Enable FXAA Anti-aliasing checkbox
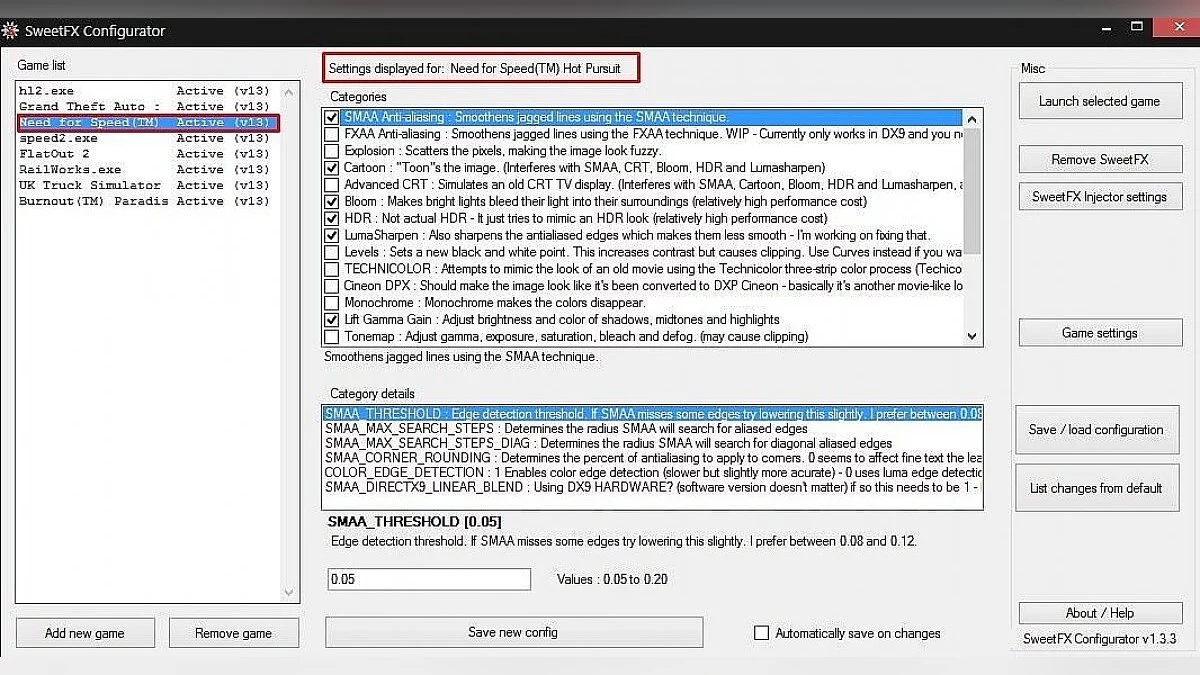The width and height of the screenshot is (1200, 675). [332, 134]
